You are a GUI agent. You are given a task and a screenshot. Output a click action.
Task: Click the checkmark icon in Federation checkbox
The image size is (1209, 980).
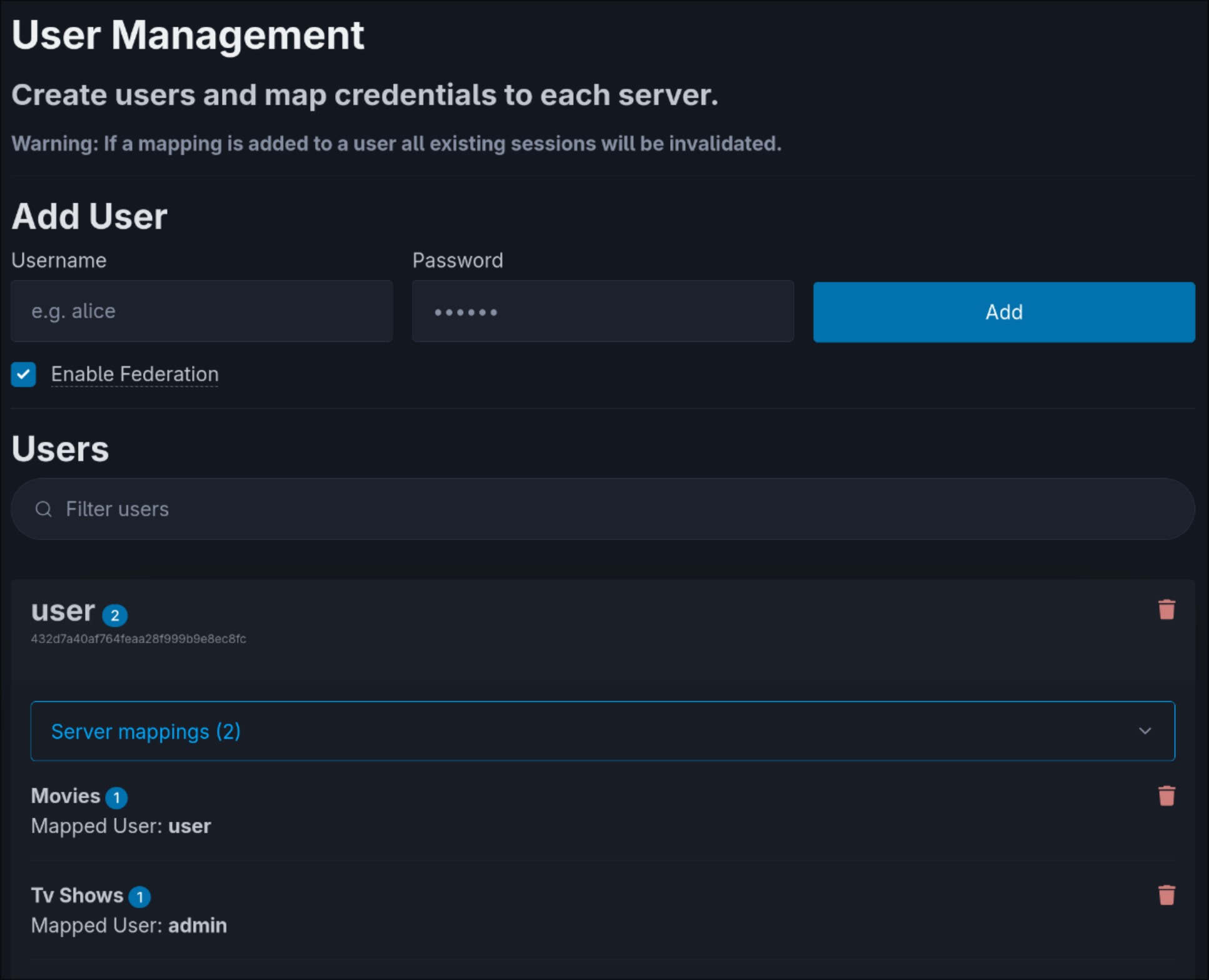[23, 374]
